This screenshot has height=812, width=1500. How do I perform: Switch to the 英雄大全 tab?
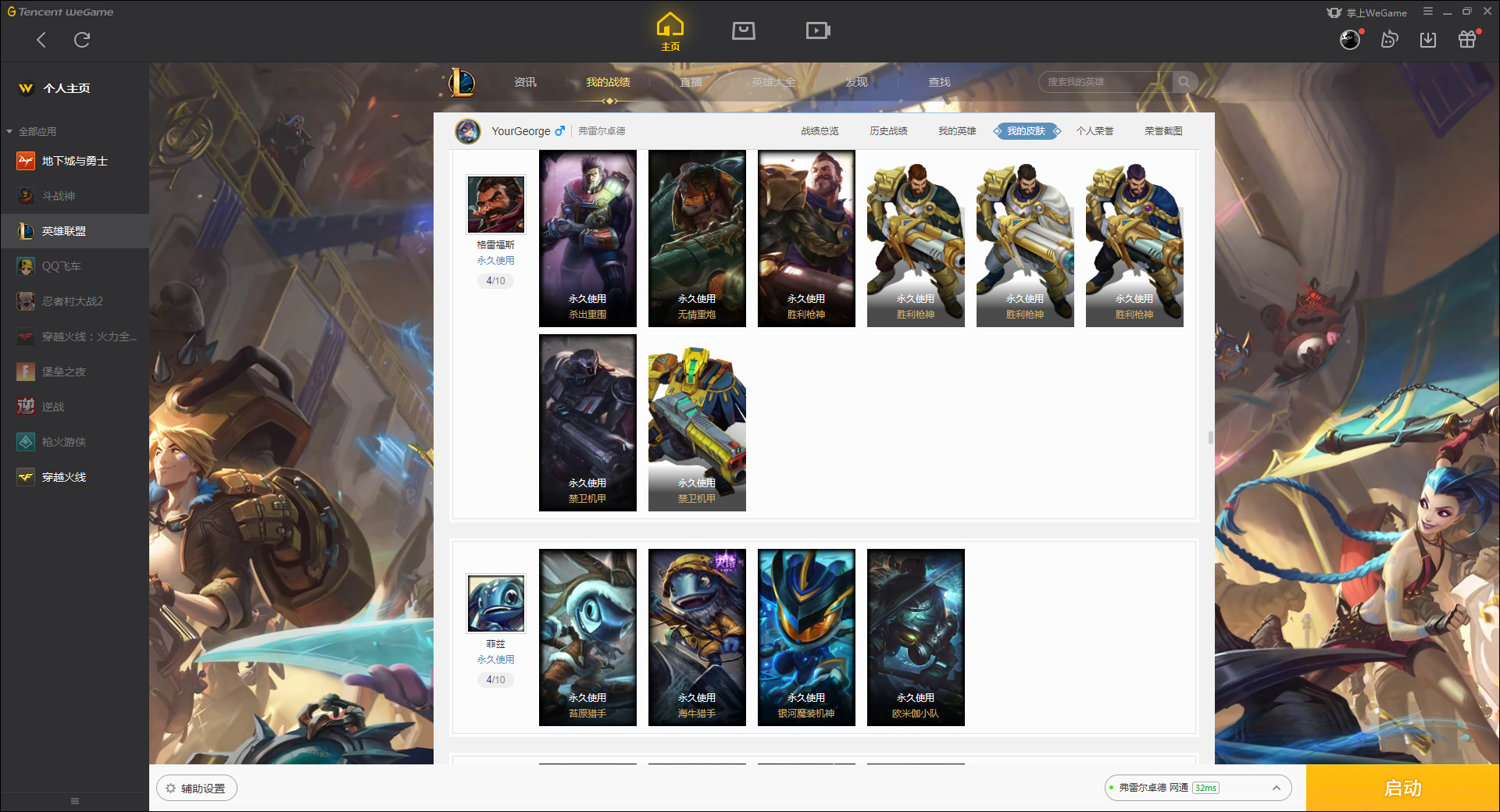773,82
